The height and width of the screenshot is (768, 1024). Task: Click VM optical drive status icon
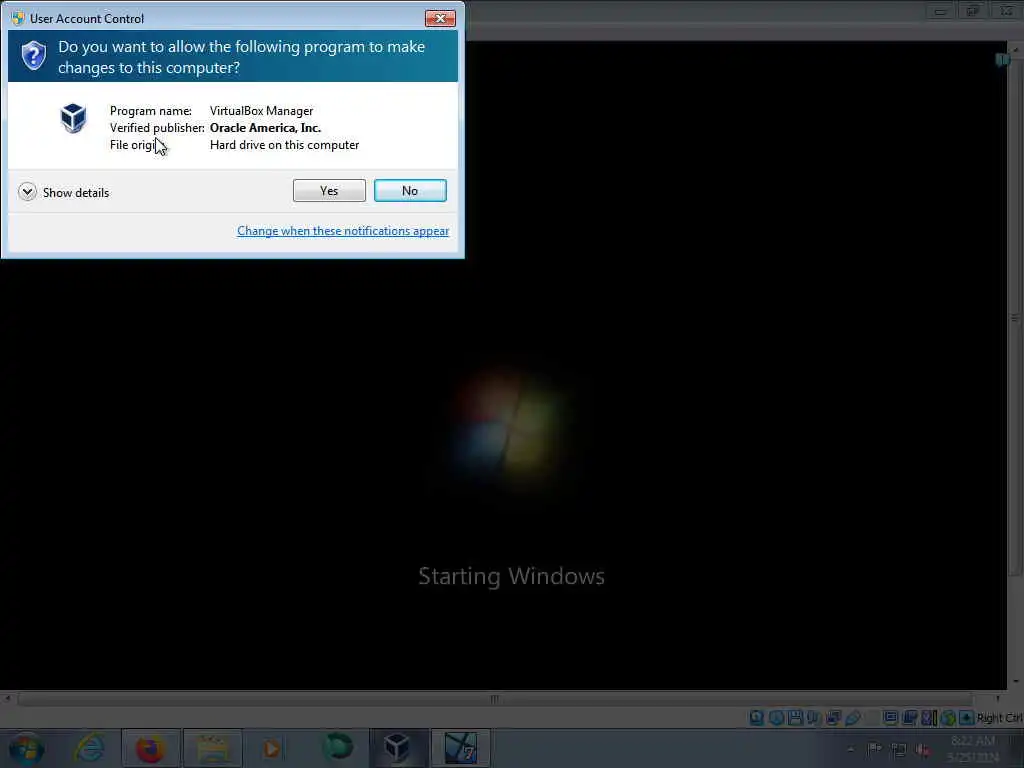776,718
